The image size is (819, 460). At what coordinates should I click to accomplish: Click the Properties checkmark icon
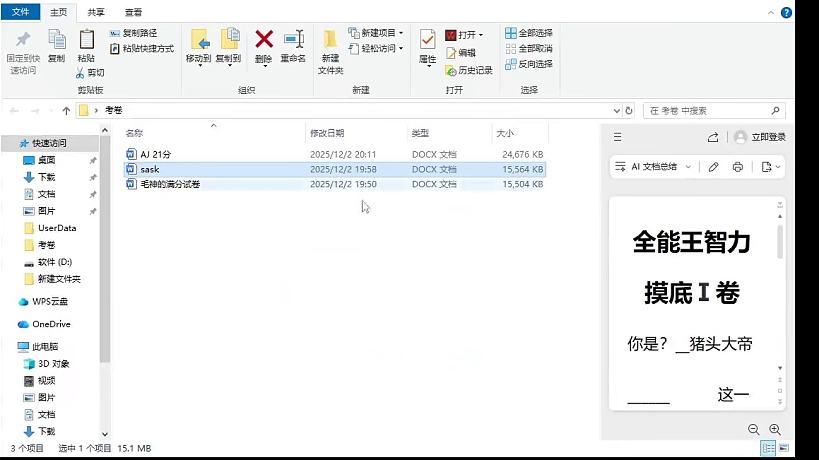tap(427, 40)
